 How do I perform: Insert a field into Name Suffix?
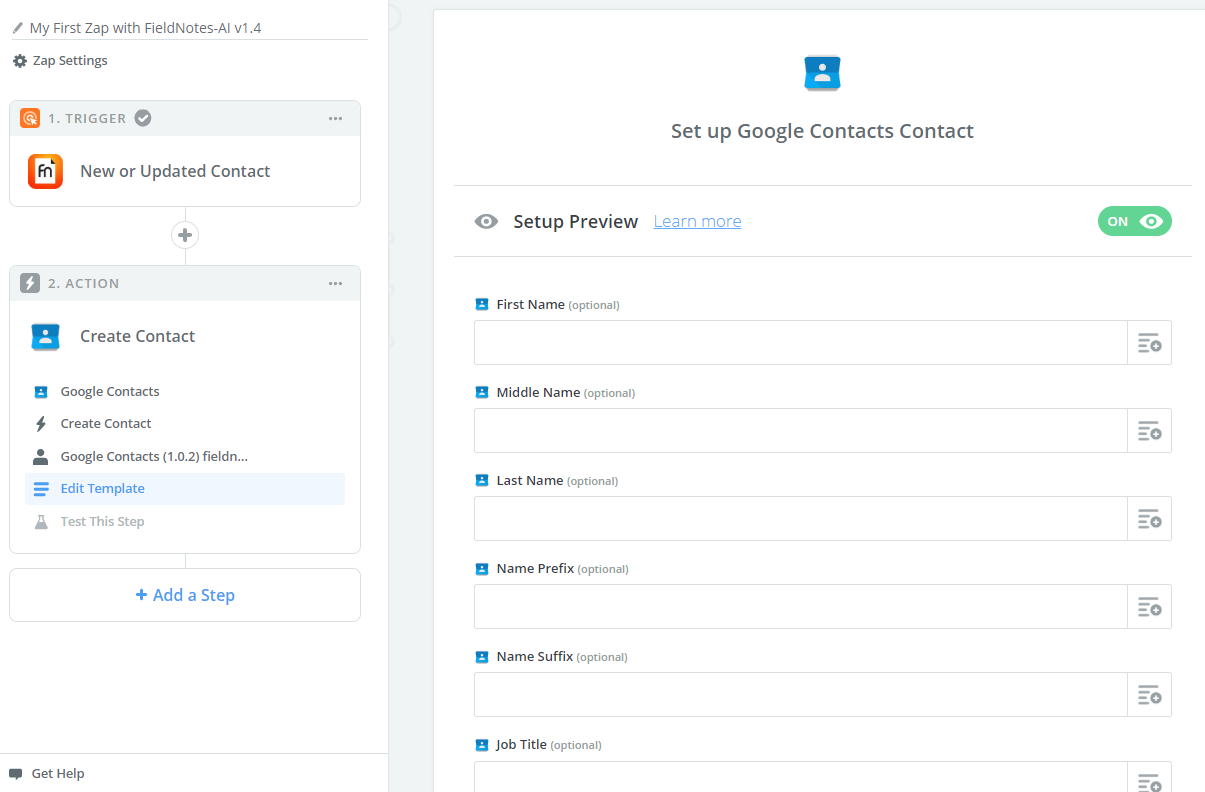1149,695
